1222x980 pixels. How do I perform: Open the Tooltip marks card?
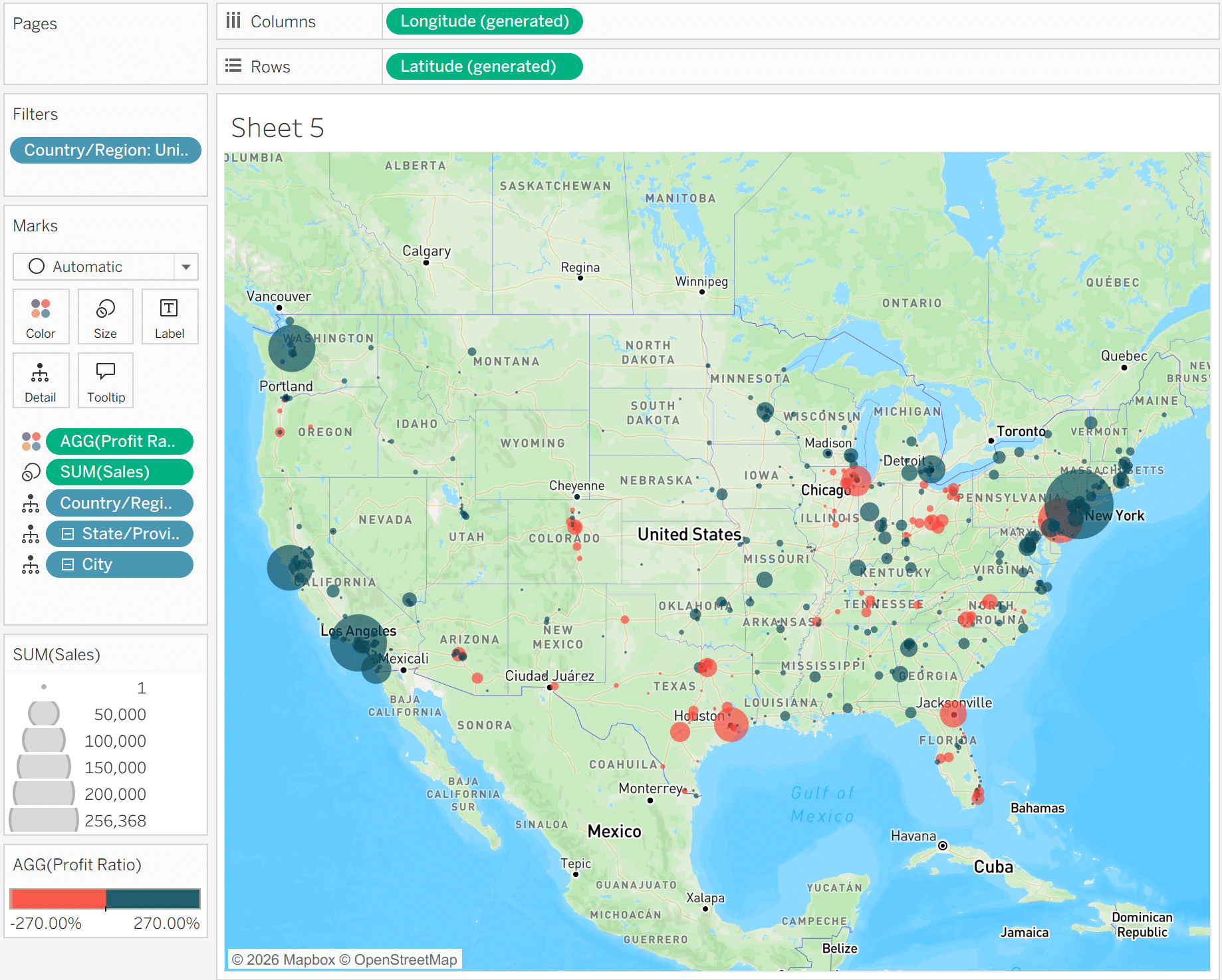pyautogui.click(x=105, y=380)
